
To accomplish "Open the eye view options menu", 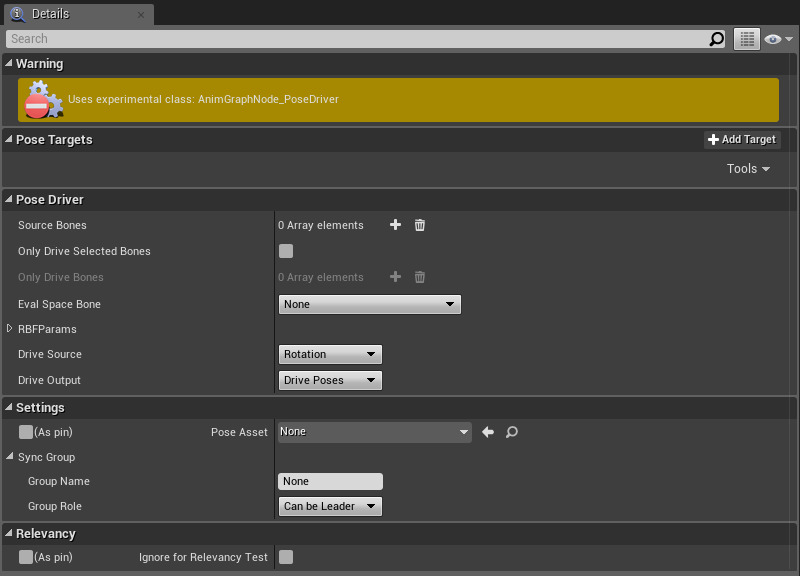I will coord(778,39).
